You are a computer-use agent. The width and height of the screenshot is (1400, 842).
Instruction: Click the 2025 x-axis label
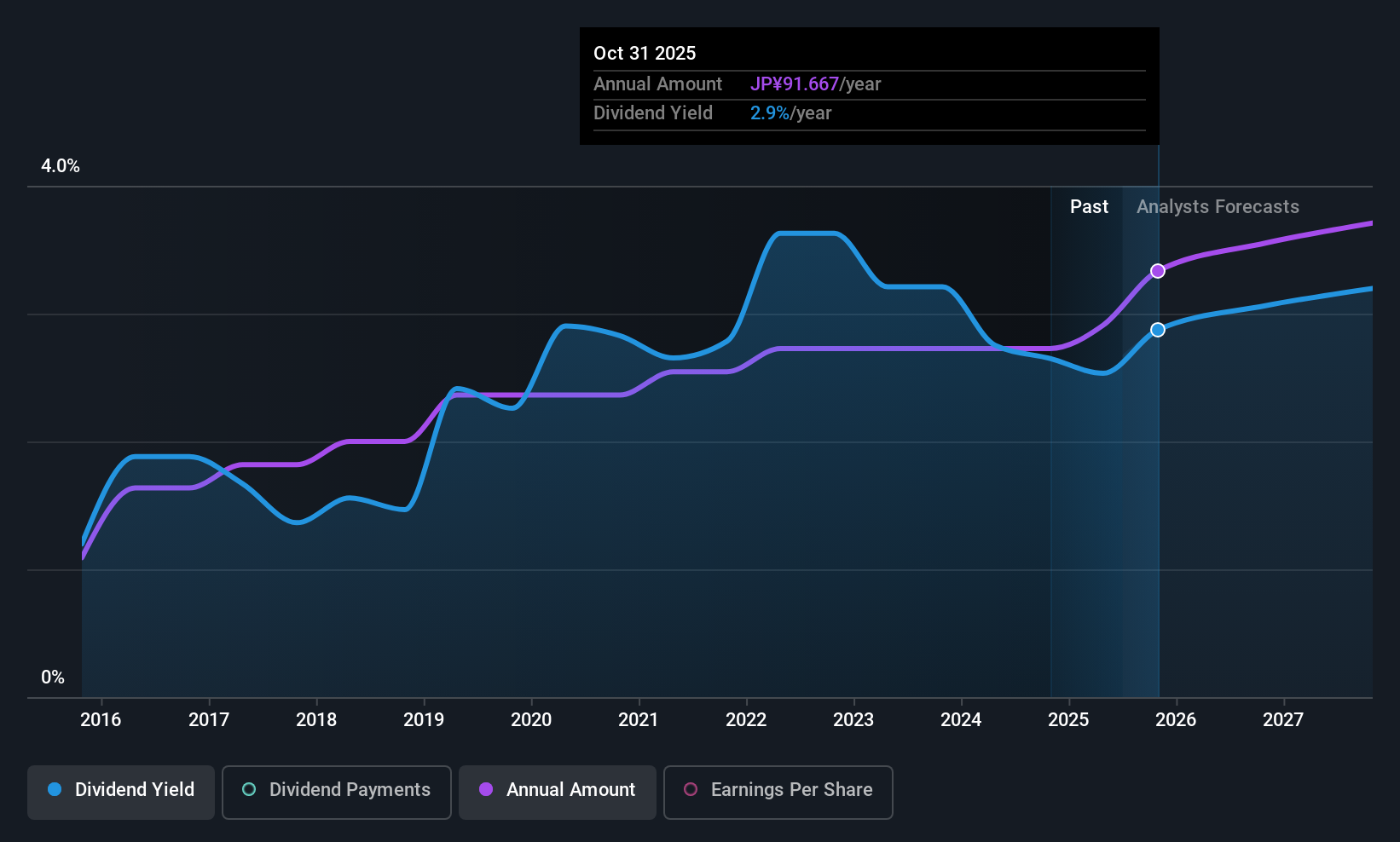[1068, 720]
